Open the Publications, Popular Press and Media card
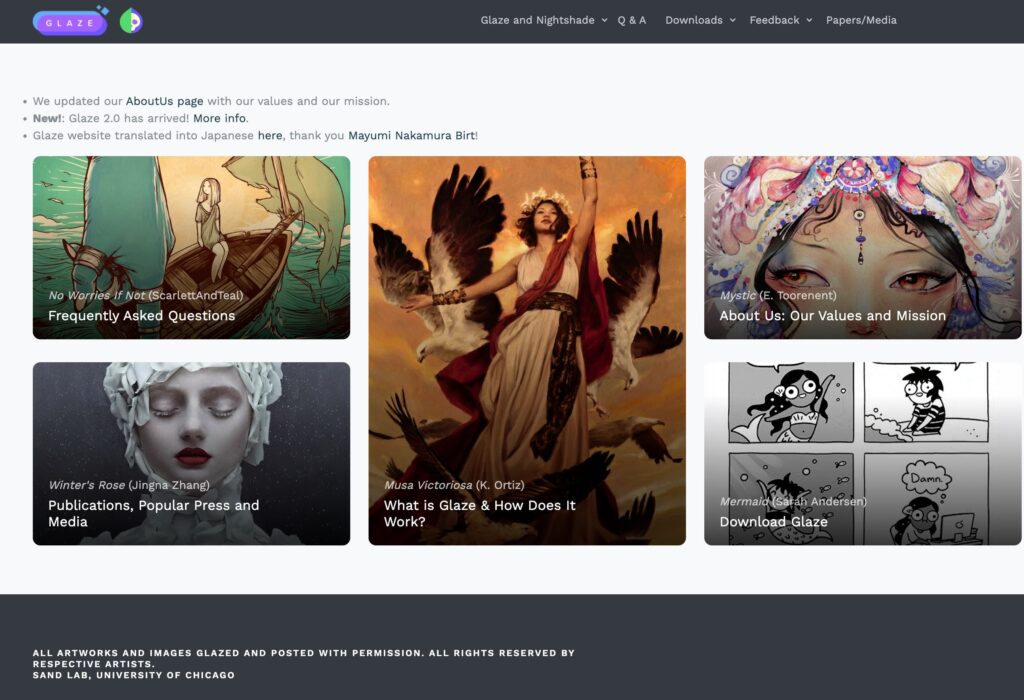Viewport: 1024px width, 700px height. coord(191,454)
